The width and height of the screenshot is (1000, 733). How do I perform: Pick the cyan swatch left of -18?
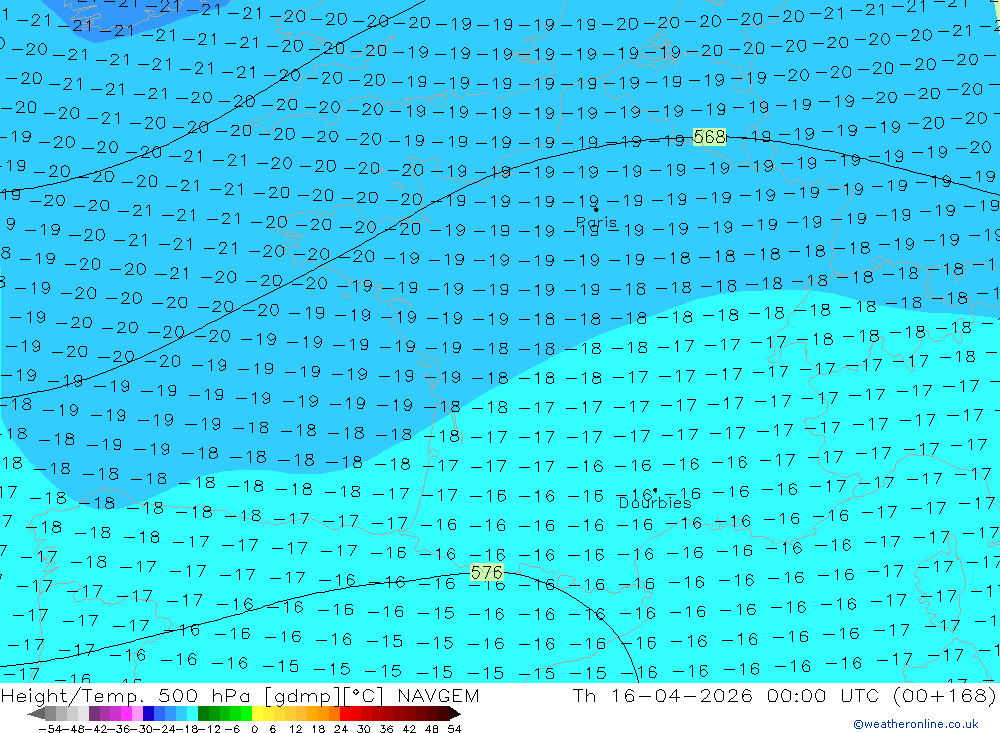click(x=192, y=714)
